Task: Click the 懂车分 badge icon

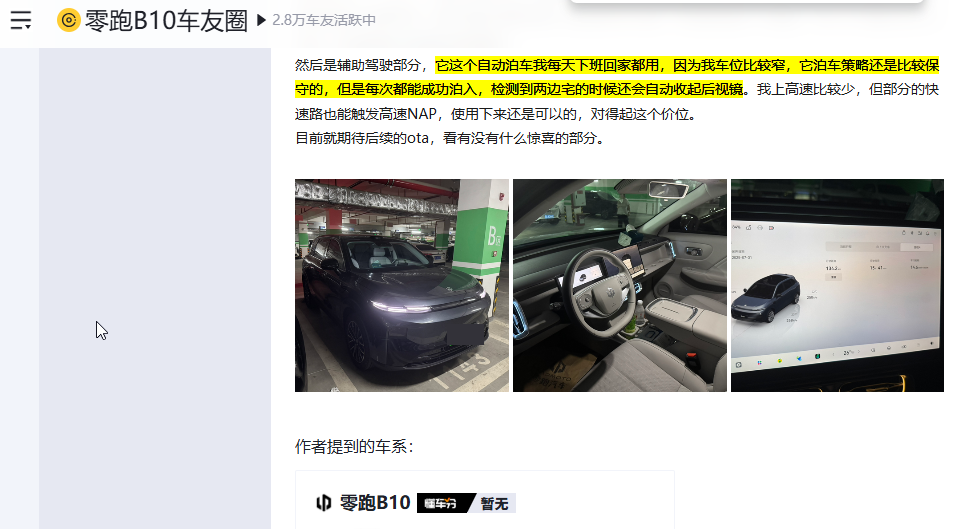Action: coord(446,503)
